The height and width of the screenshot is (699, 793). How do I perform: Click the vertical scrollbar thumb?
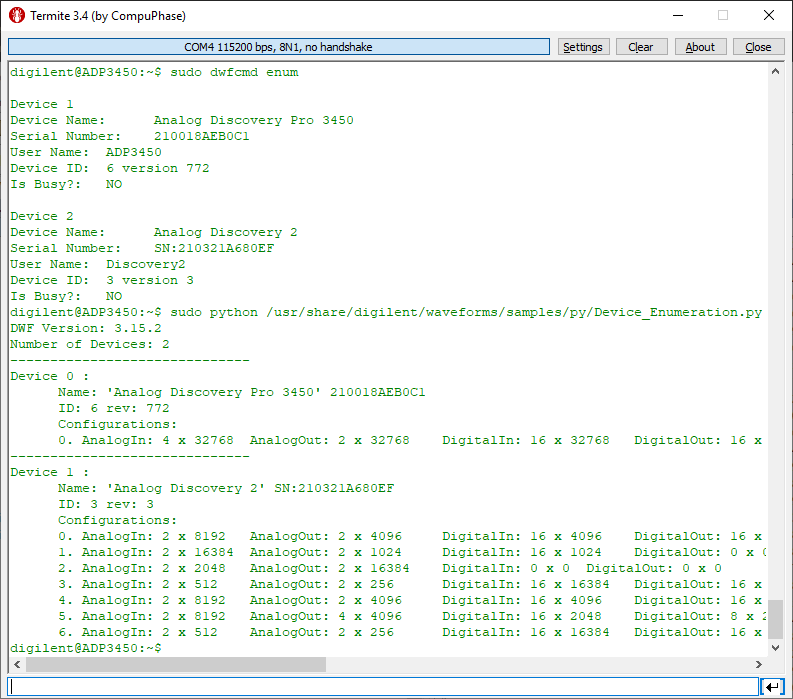(775, 619)
